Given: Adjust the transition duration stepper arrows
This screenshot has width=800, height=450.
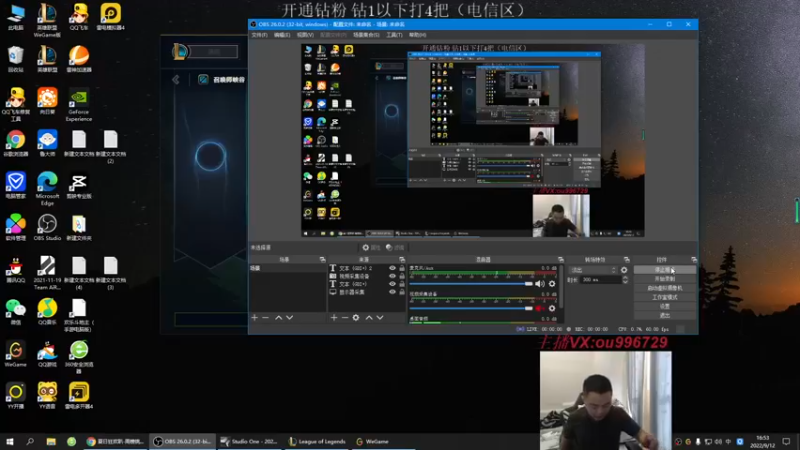Looking at the screenshot, I should pos(626,280).
